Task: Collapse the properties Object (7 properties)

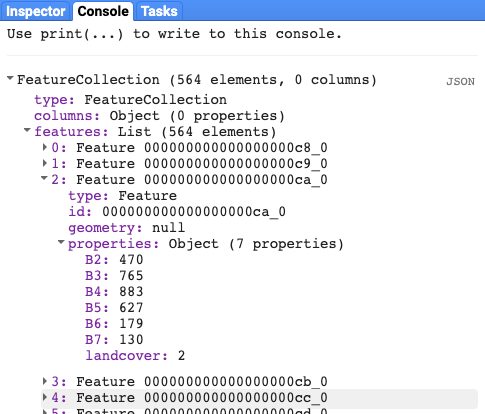Action: 61,242
